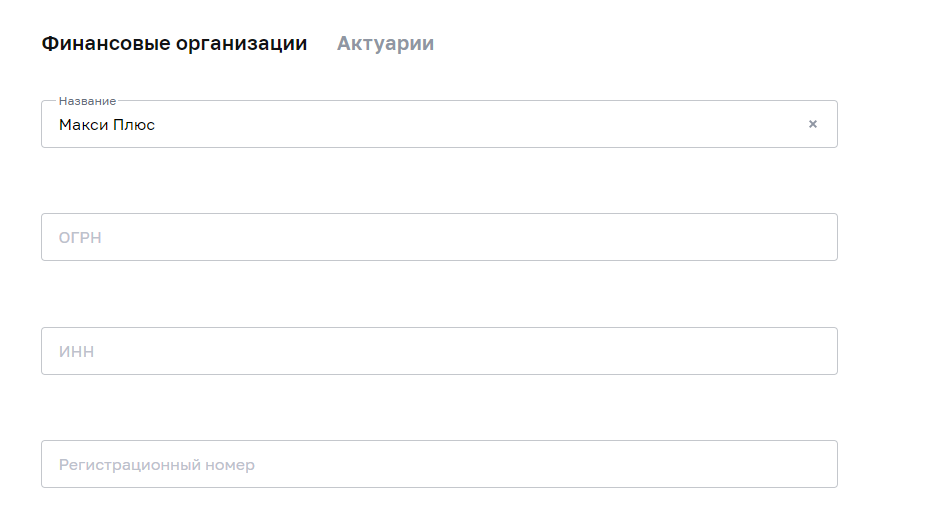Clear the Название field with the × icon
Image resolution: width=952 pixels, height=527 pixels.
[x=813, y=125]
